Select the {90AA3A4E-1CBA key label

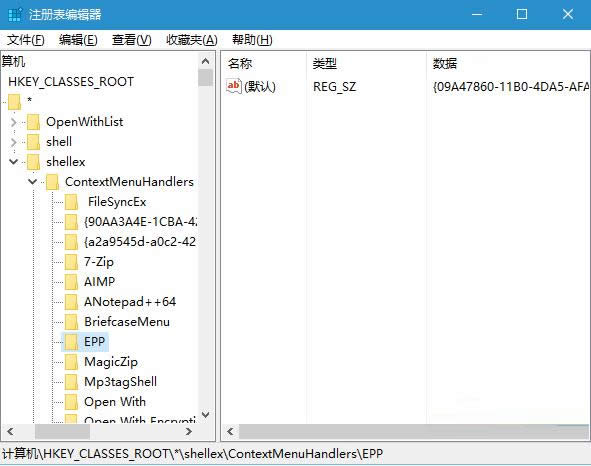(140, 222)
